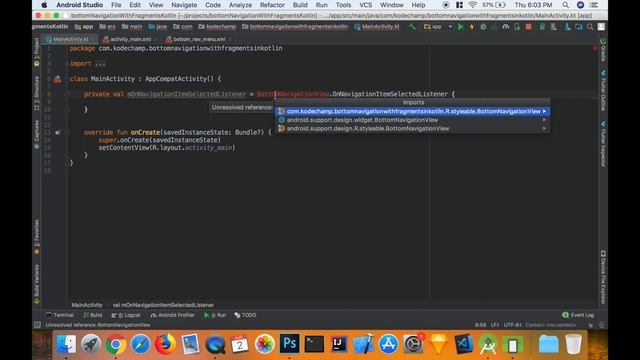
Task: Open the Refactor menu
Action: click(272, 5)
